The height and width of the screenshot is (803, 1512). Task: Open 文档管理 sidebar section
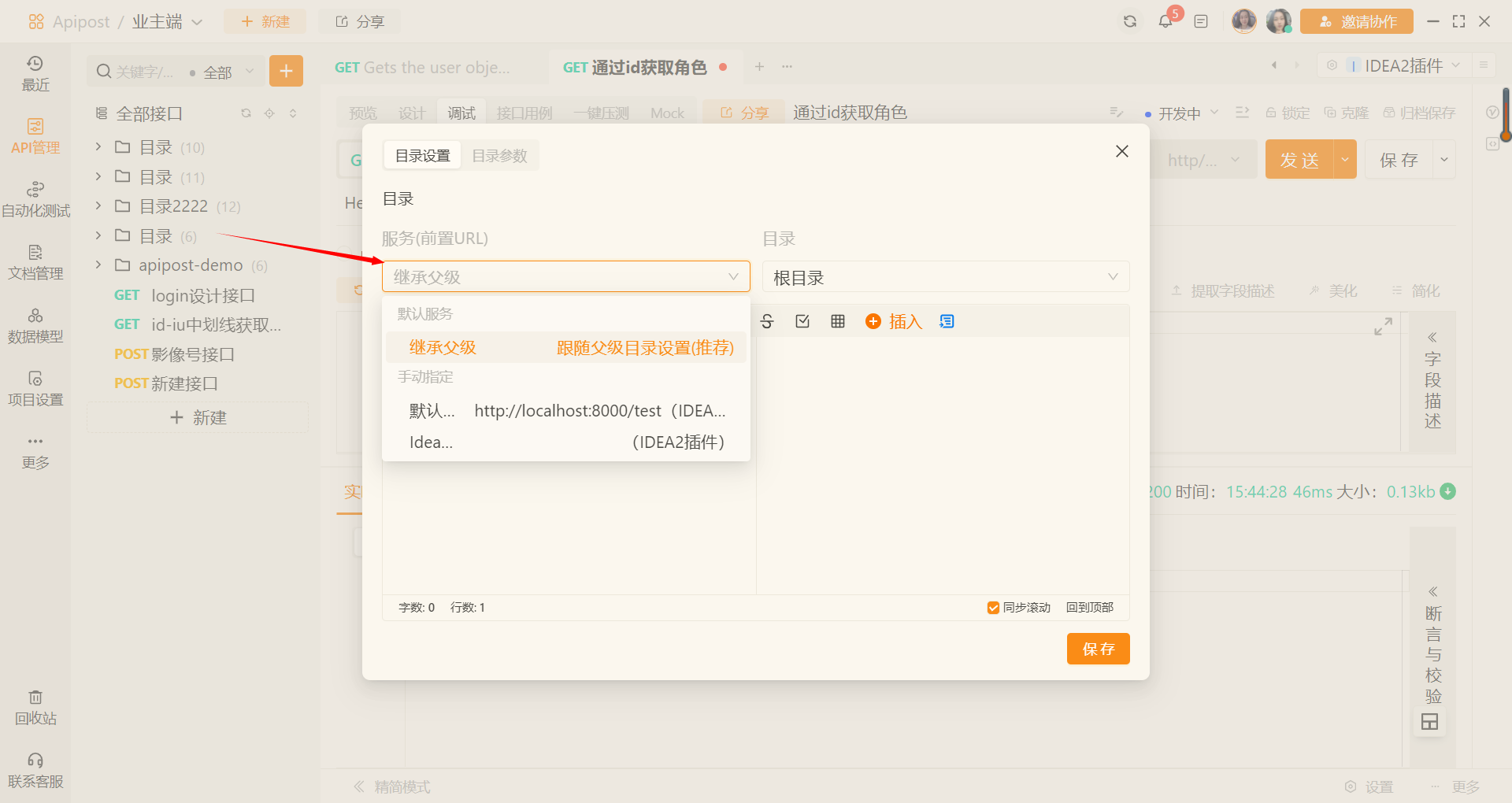click(x=35, y=263)
